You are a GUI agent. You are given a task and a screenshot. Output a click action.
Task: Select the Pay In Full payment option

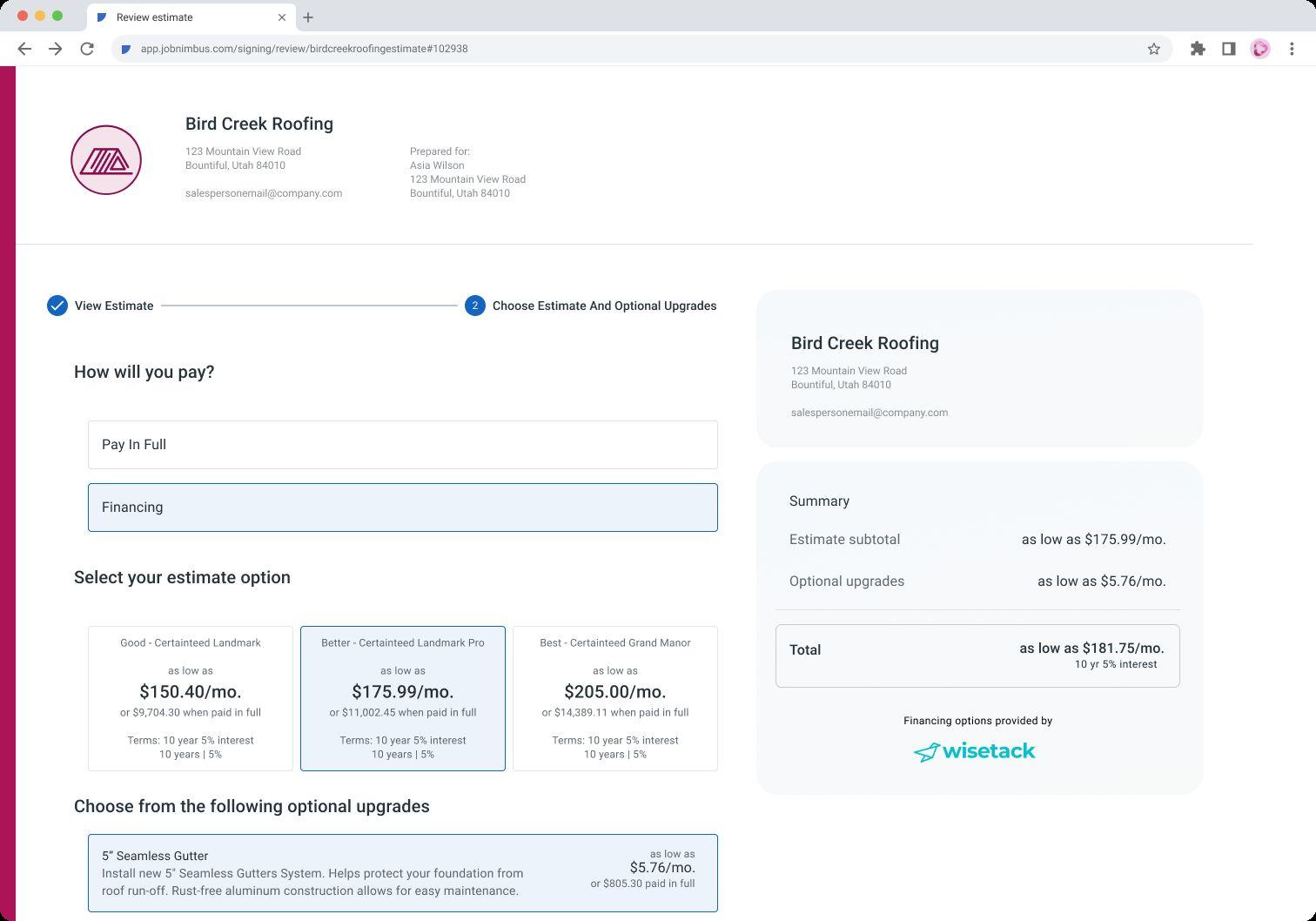click(x=403, y=445)
